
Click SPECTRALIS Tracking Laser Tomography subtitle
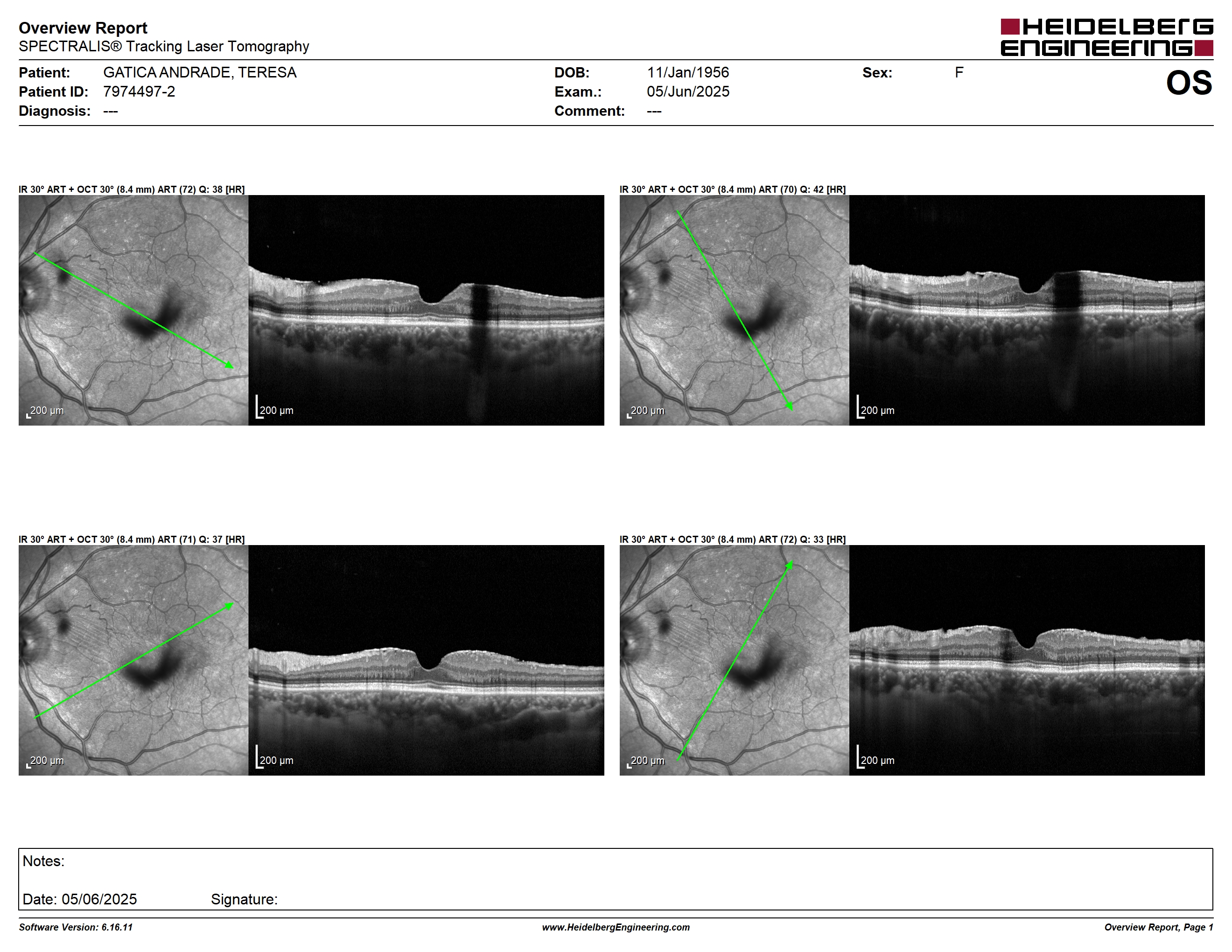(164, 46)
